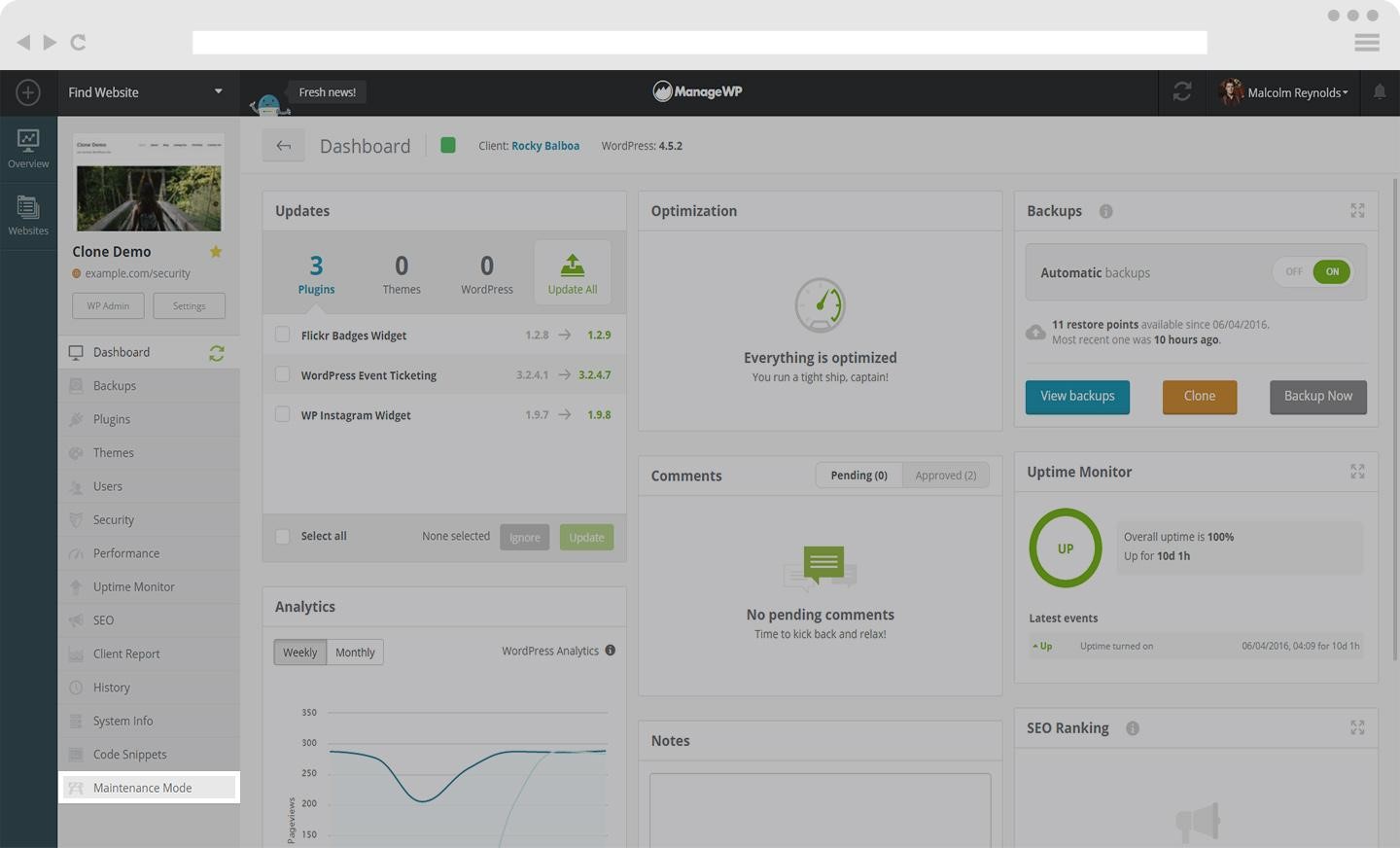The width and height of the screenshot is (1400, 848).
Task: Open Malcolm Reynolds user menu
Action: [1284, 92]
